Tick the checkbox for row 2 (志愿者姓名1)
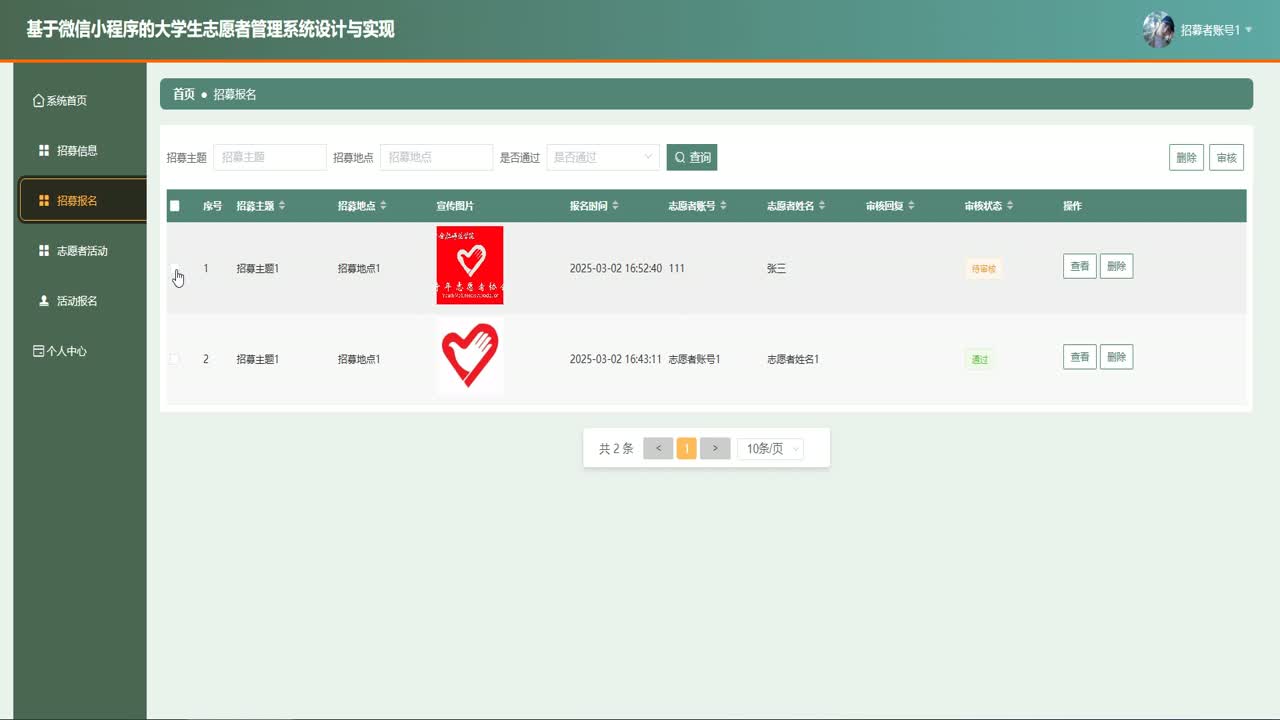This screenshot has width=1280, height=720. 175,359
